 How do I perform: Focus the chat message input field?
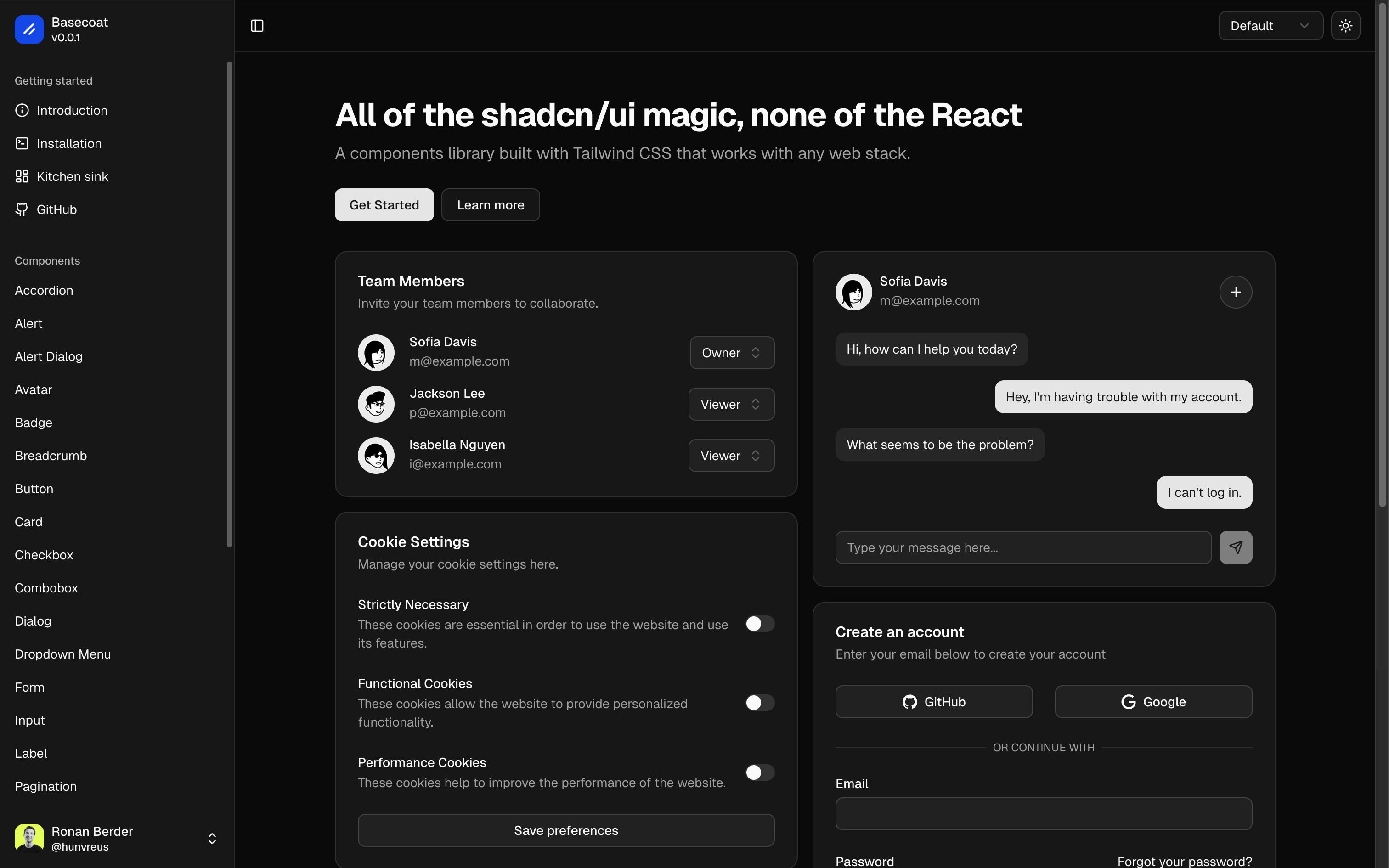1023,547
